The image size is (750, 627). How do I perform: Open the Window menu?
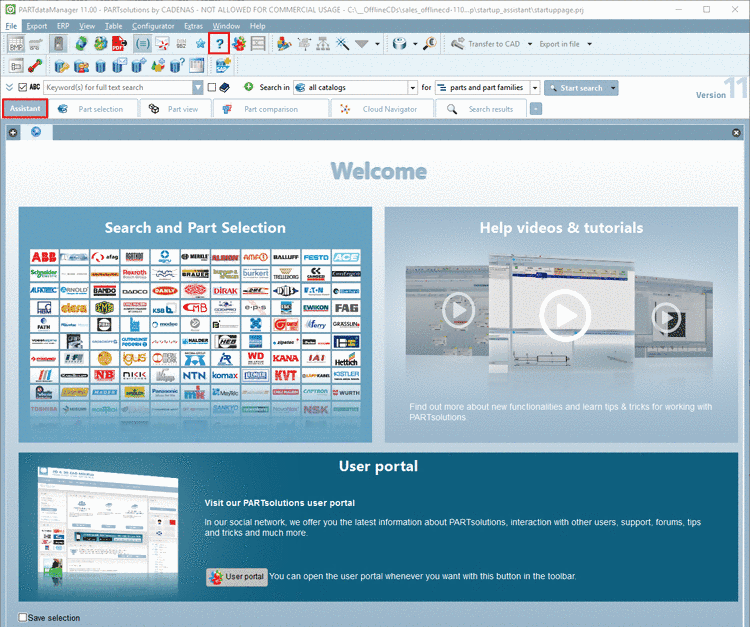coord(226,26)
